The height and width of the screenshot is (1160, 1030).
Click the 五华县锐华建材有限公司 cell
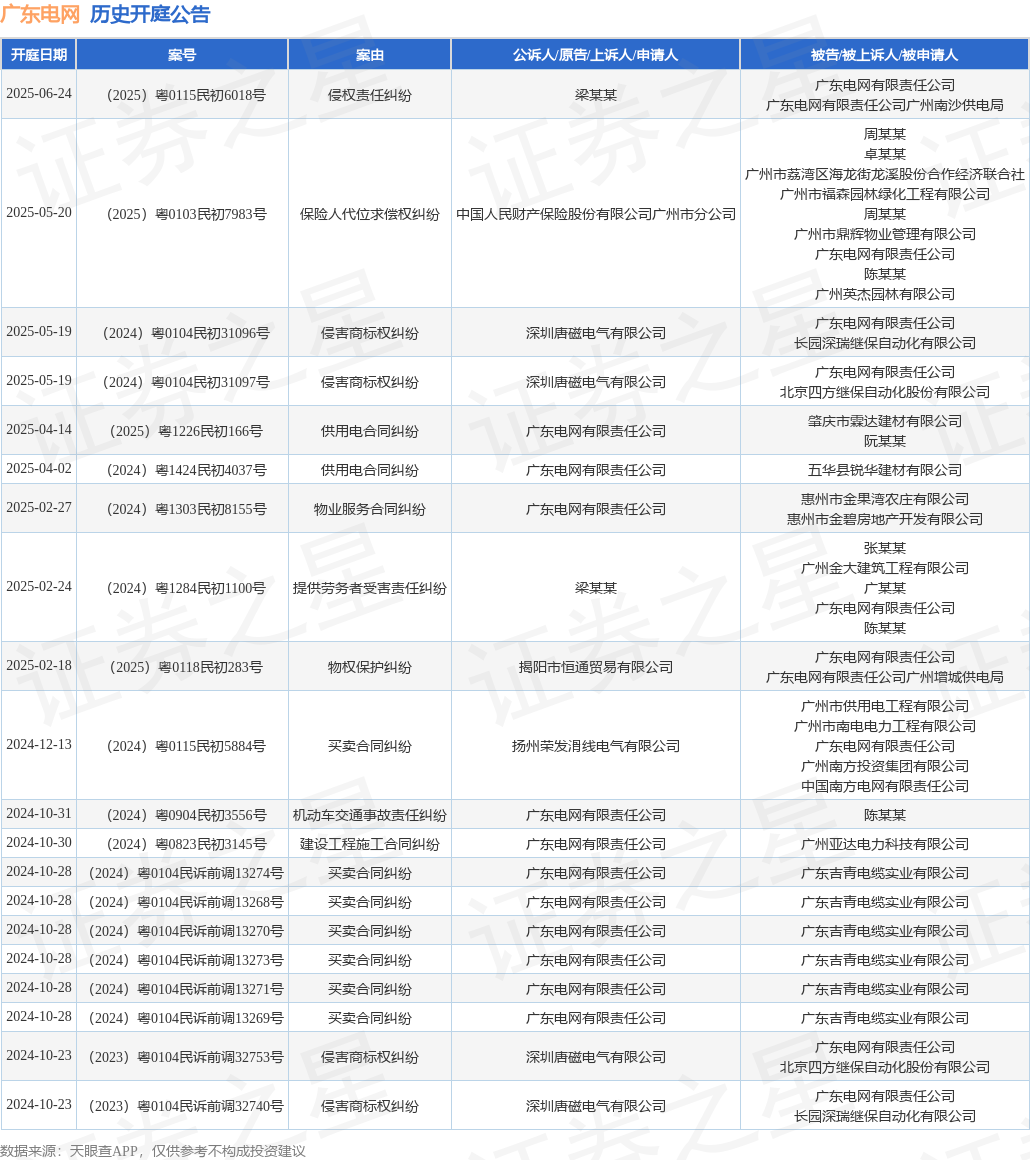tap(884, 471)
